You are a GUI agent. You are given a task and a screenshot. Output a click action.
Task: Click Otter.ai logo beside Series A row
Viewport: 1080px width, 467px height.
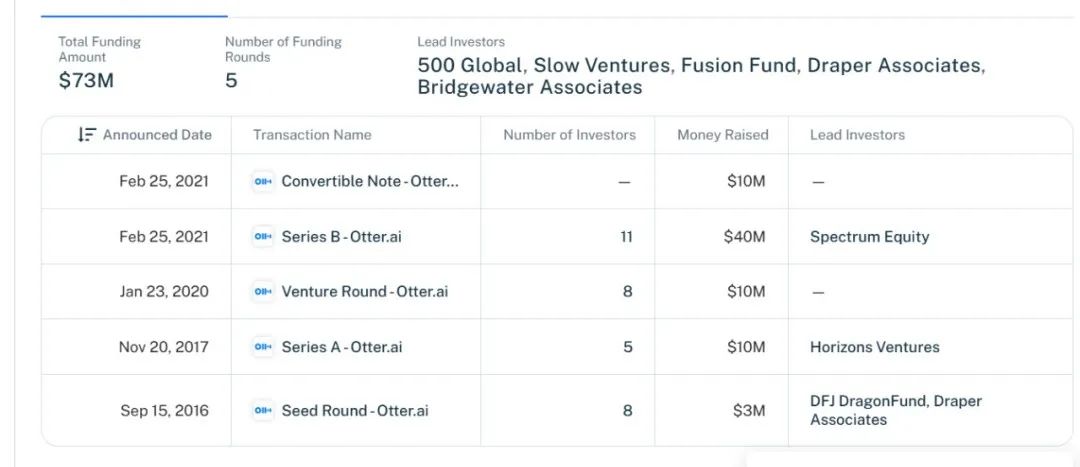tap(263, 347)
